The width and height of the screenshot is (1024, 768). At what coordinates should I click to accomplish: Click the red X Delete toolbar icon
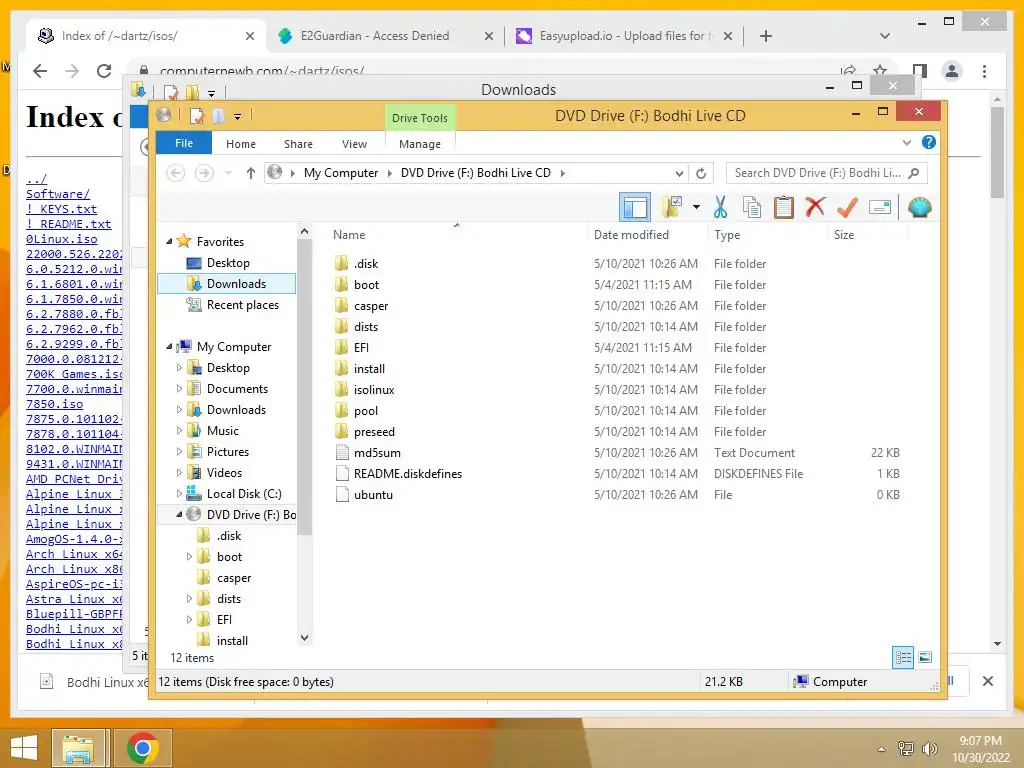coord(815,207)
